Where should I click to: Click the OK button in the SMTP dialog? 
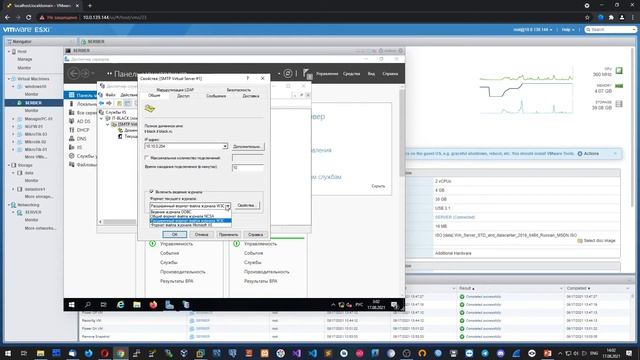[175, 235]
